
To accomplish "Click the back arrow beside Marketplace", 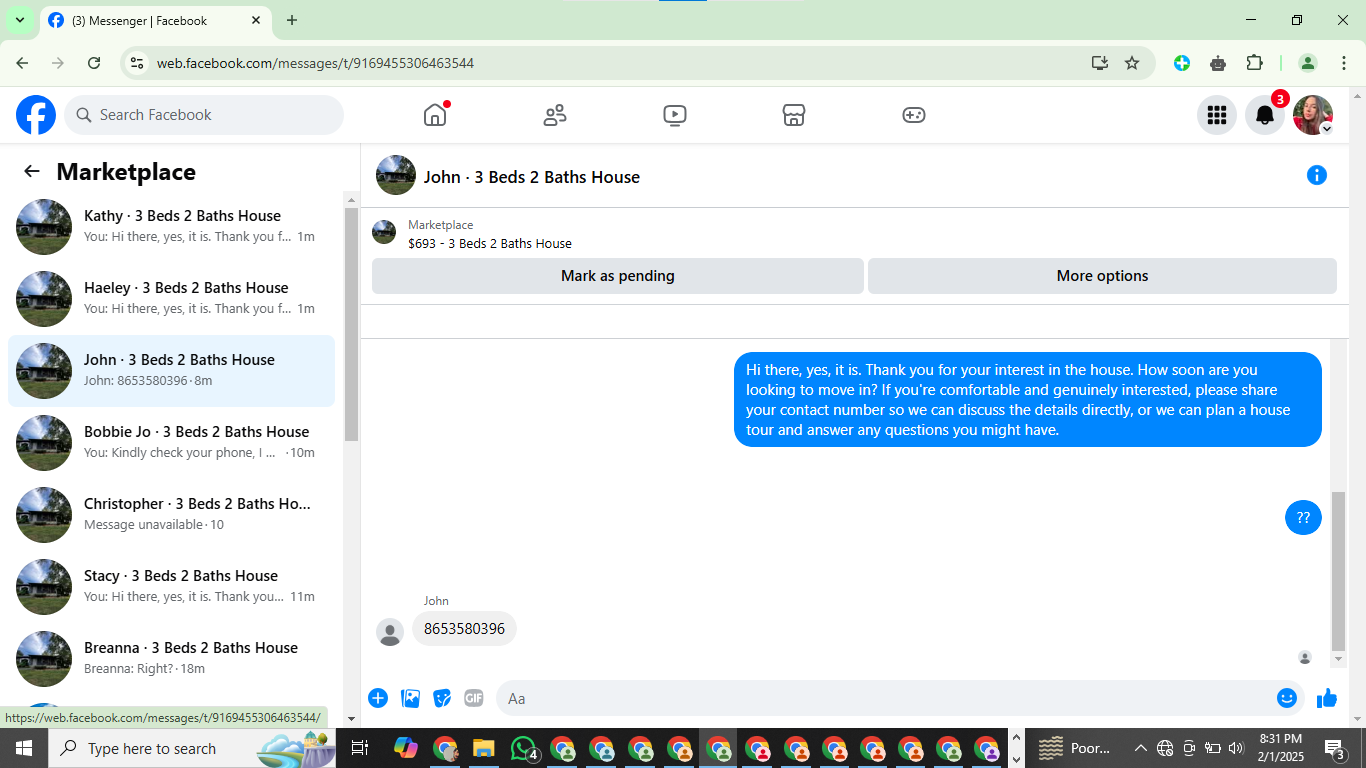I will [32, 171].
